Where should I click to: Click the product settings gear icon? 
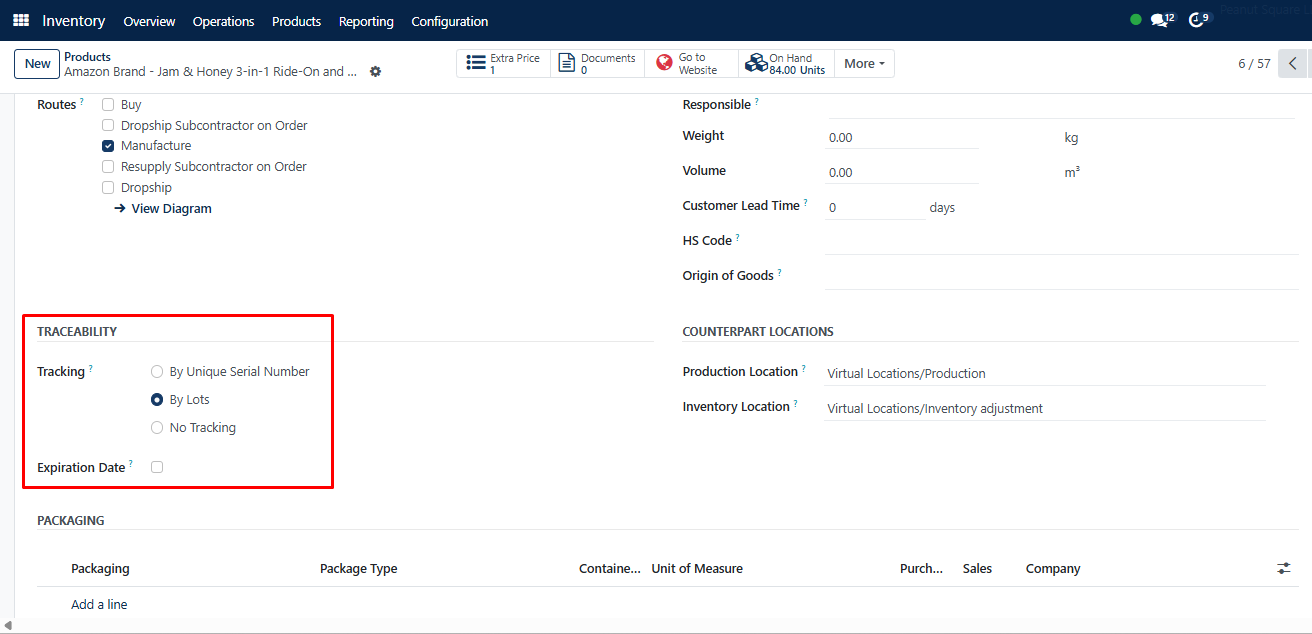[x=375, y=72]
